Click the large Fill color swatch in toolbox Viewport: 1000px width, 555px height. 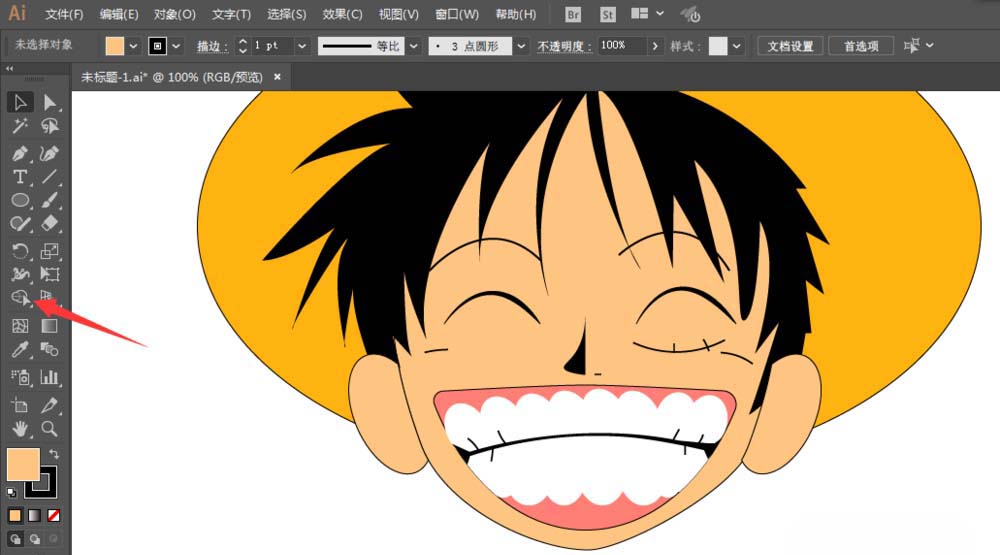coord(23,464)
